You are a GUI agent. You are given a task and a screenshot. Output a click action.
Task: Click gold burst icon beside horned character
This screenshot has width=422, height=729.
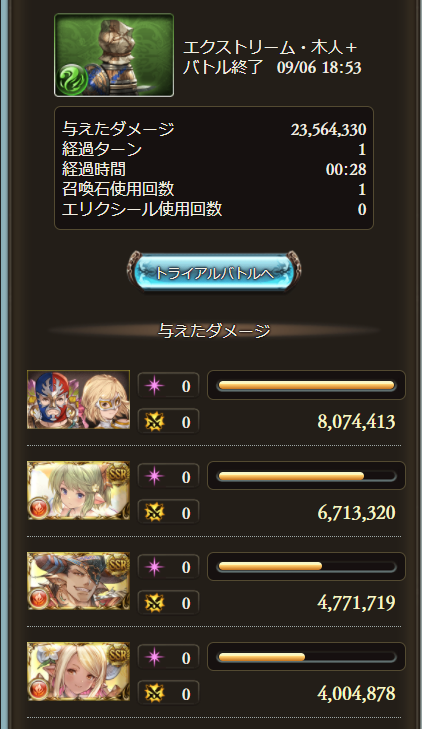tap(154, 603)
